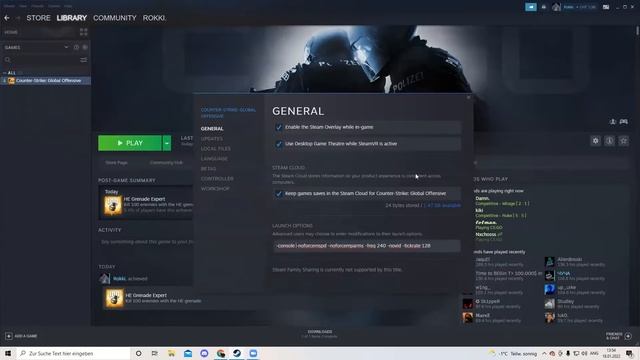The image size is (640, 360).
Task: Open the Community Hub link
Action: pyautogui.click(x=166, y=162)
